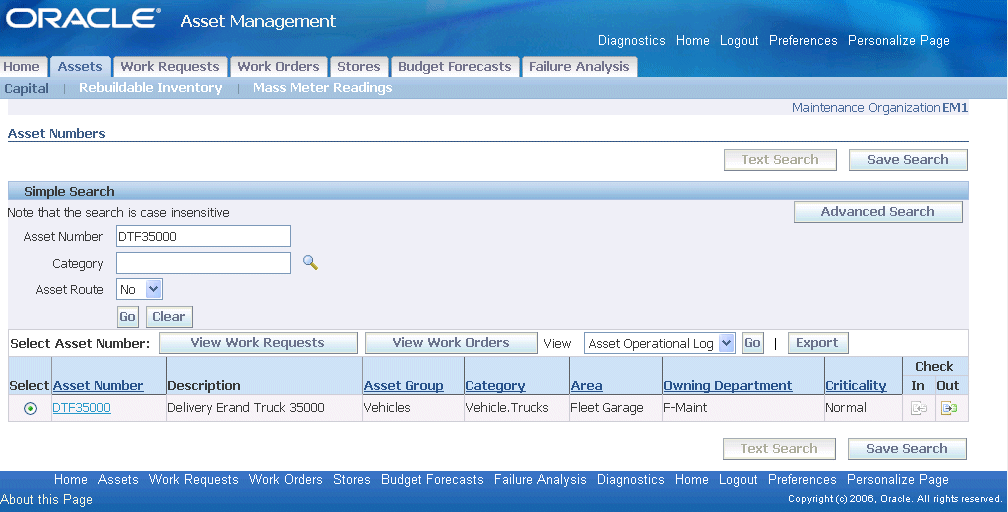Click the View Work Requests button

tap(258, 343)
